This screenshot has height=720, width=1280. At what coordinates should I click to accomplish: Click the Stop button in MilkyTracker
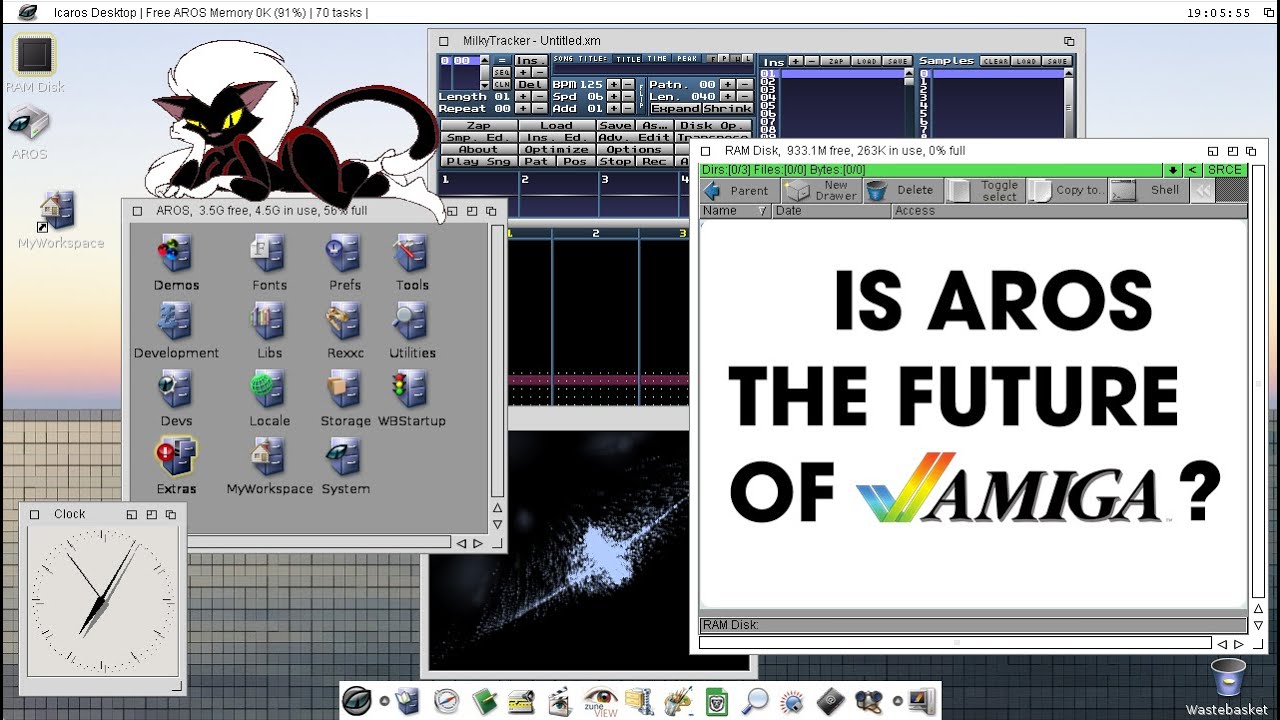point(615,161)
